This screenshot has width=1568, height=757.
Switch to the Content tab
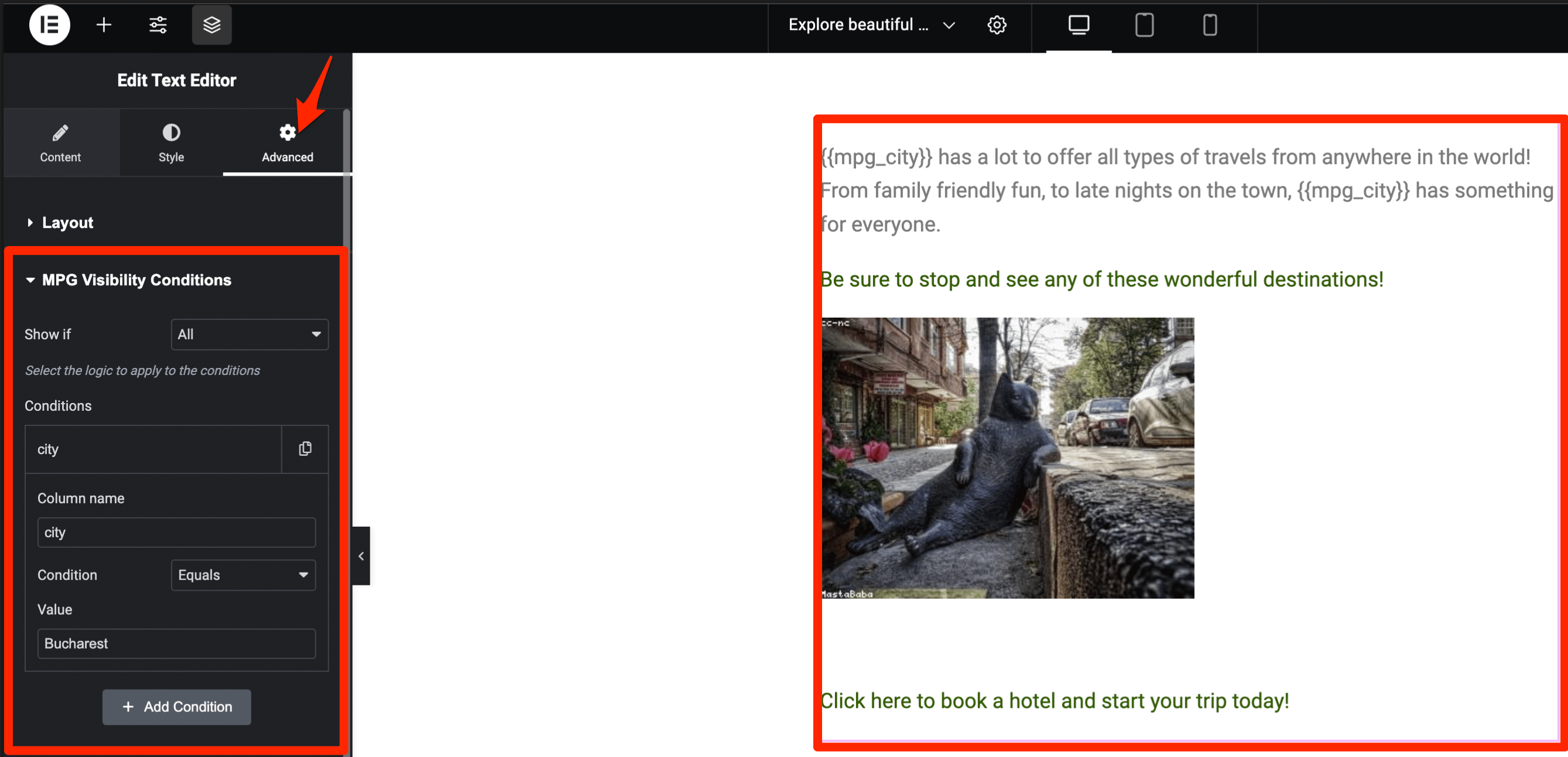(60, 143)
